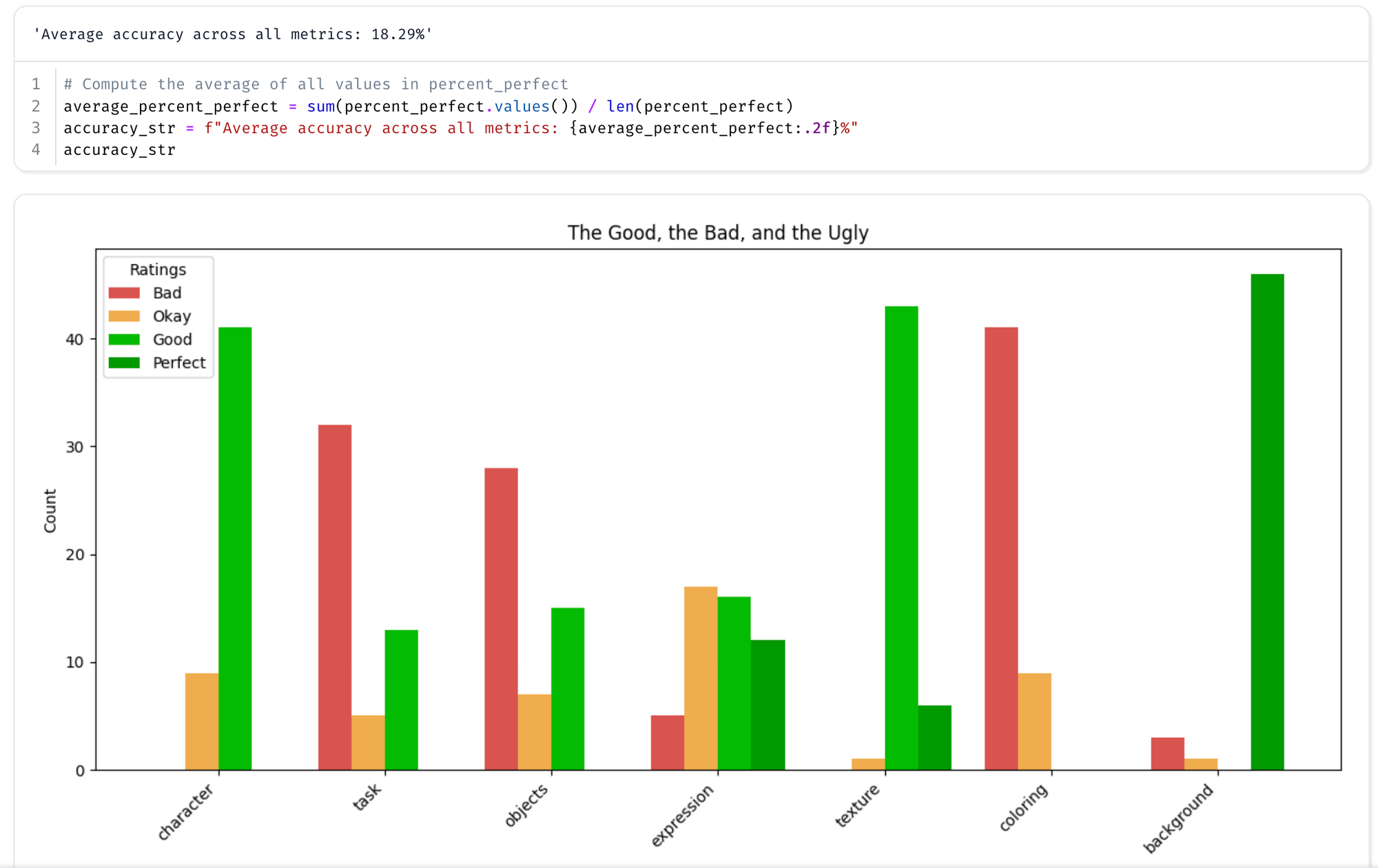This screenshot has width=1378, height=868.
Task: Click the green character Good bar
Action: [235, 548]
